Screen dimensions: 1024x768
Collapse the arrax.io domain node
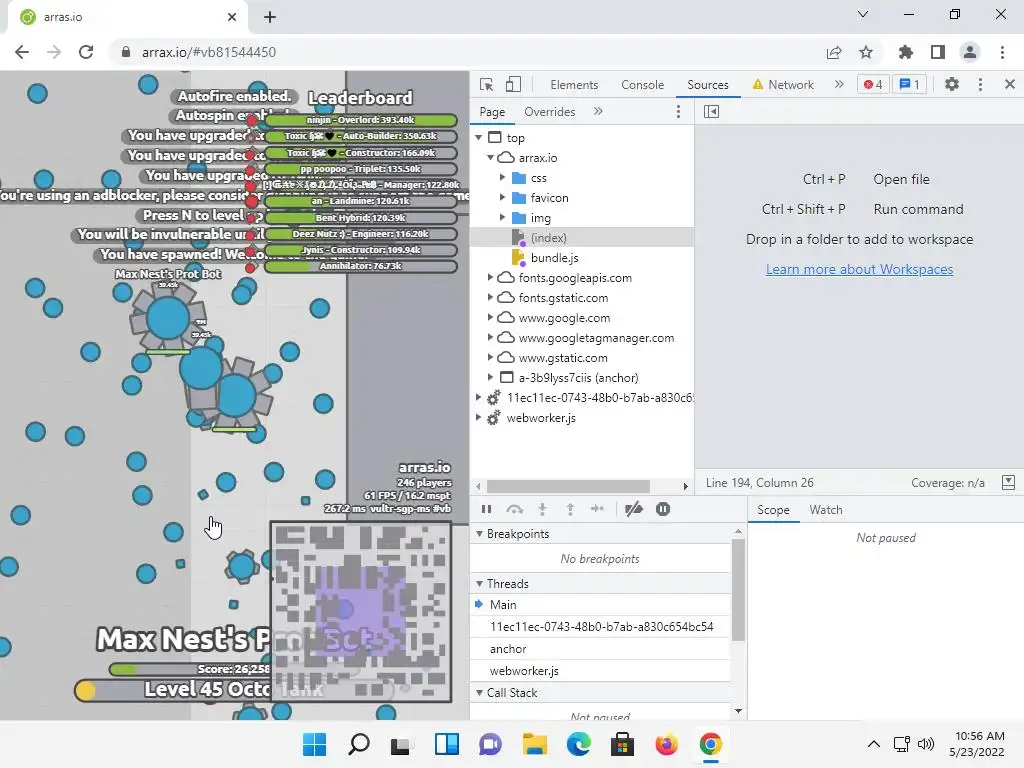pyautogui.click(x=490, y=158)
